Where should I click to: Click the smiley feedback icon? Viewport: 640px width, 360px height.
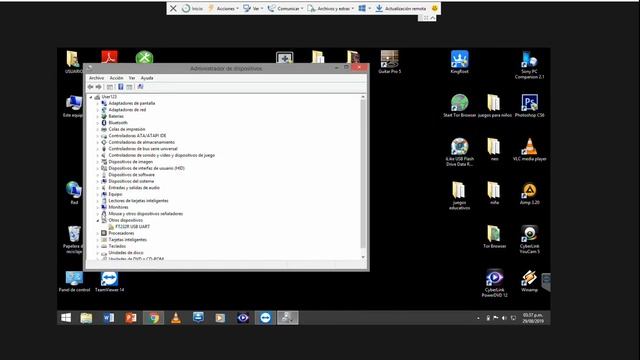click(x=435, y=8)
